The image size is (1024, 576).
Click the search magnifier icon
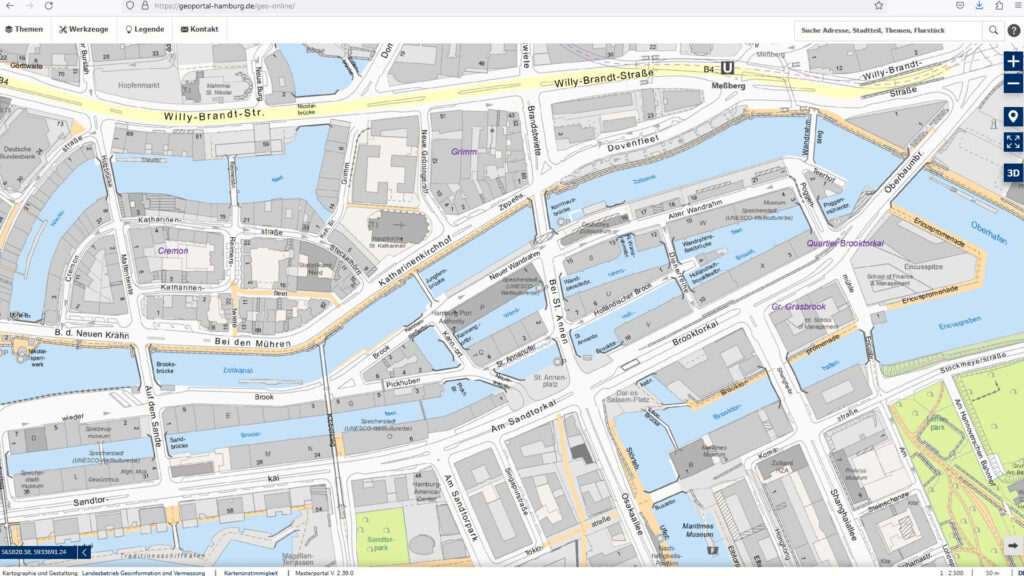click(x=993, y=30)
